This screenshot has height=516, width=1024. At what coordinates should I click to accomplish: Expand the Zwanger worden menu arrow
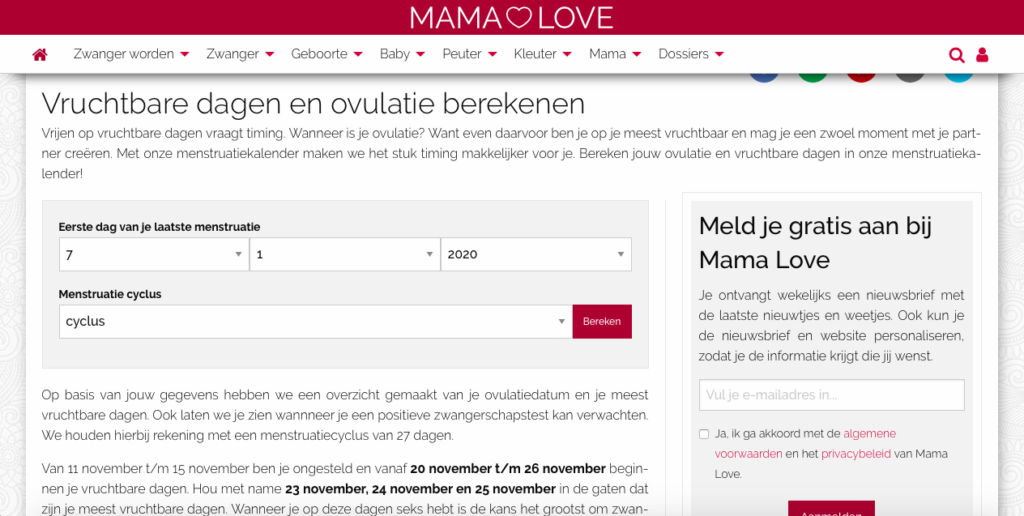point(184,54)
